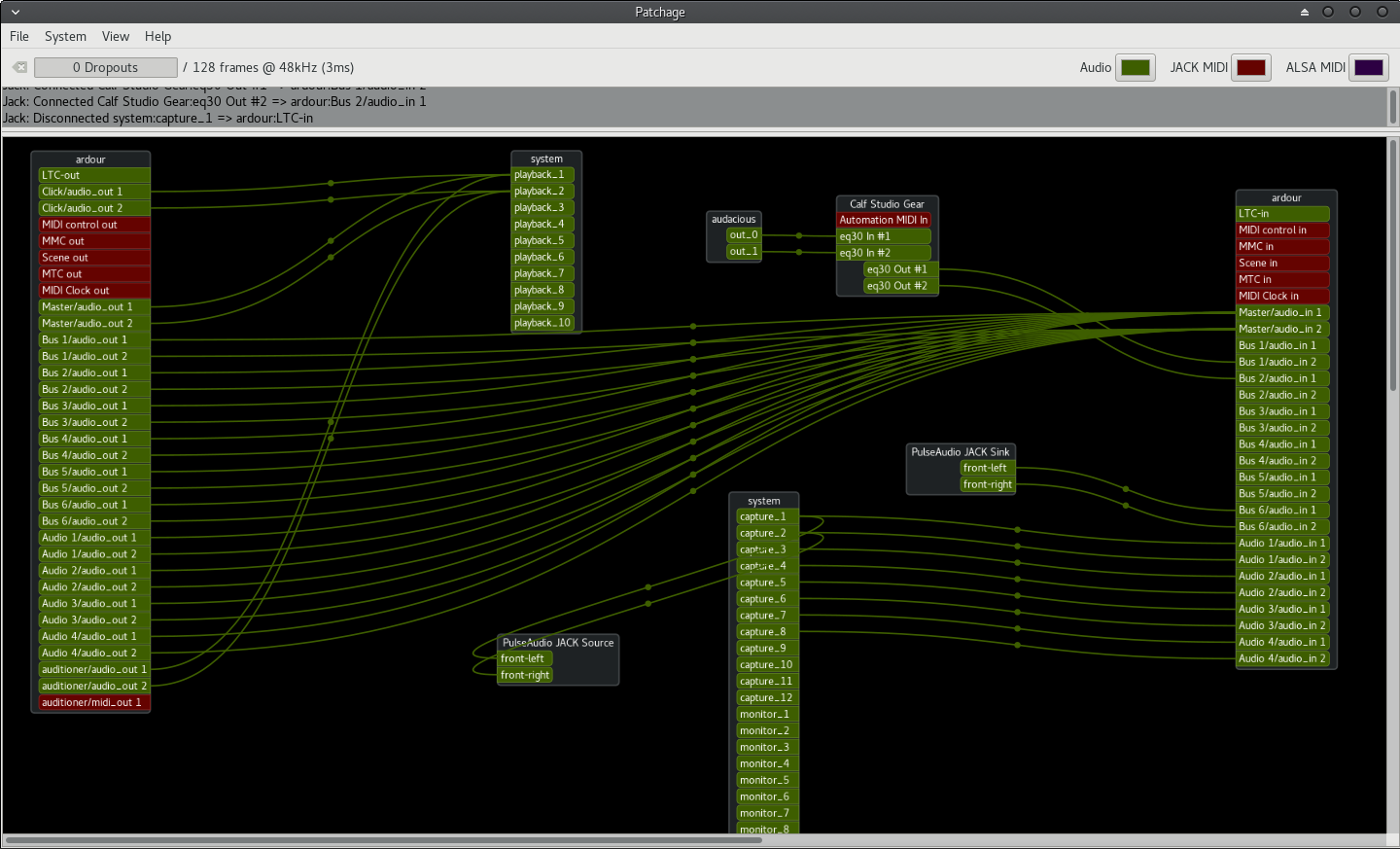Click the Audio 1/audio_in 1 port

1282,544
